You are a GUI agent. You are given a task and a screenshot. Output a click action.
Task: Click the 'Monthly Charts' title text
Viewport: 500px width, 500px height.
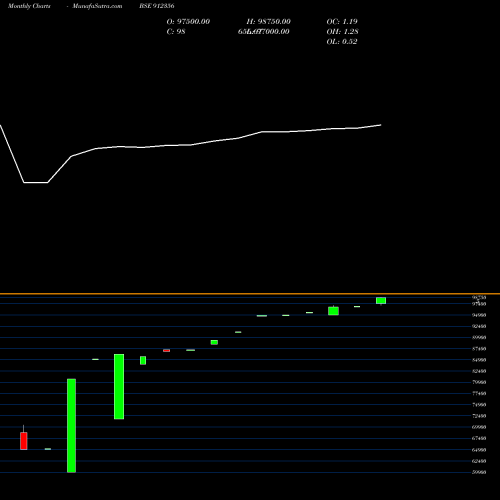click(29, 6)
